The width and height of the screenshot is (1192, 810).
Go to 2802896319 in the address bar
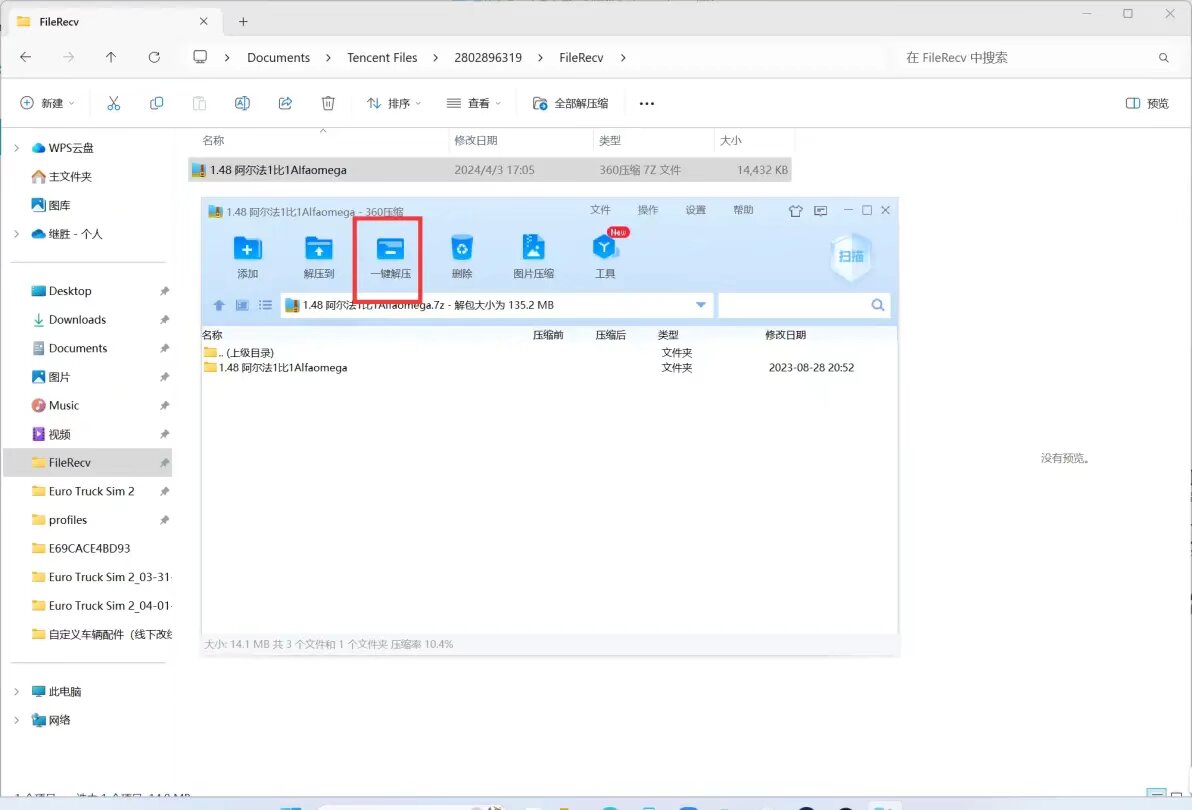pyautogui.click(x=488, y=58)
